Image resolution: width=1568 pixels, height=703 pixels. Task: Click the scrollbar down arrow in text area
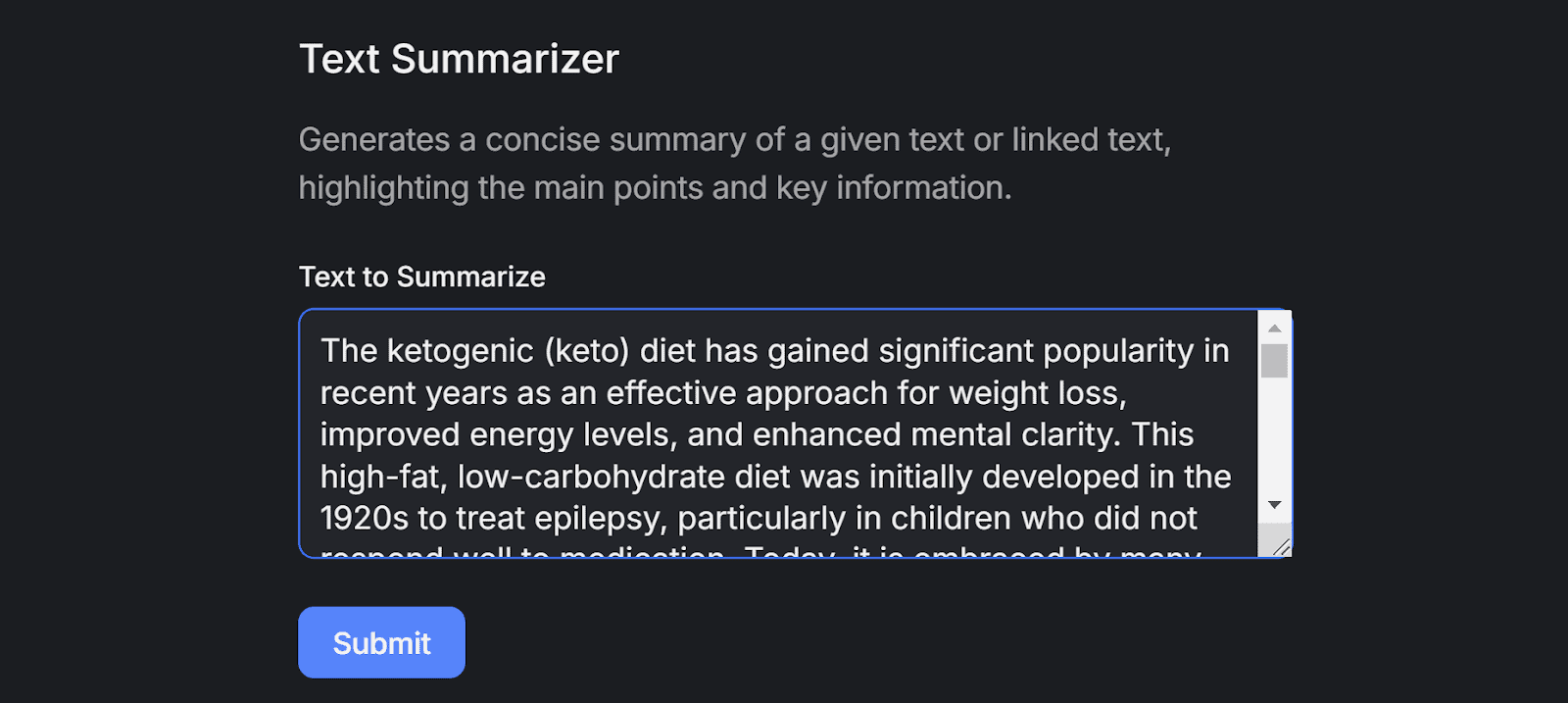(x=1274, y=505)
